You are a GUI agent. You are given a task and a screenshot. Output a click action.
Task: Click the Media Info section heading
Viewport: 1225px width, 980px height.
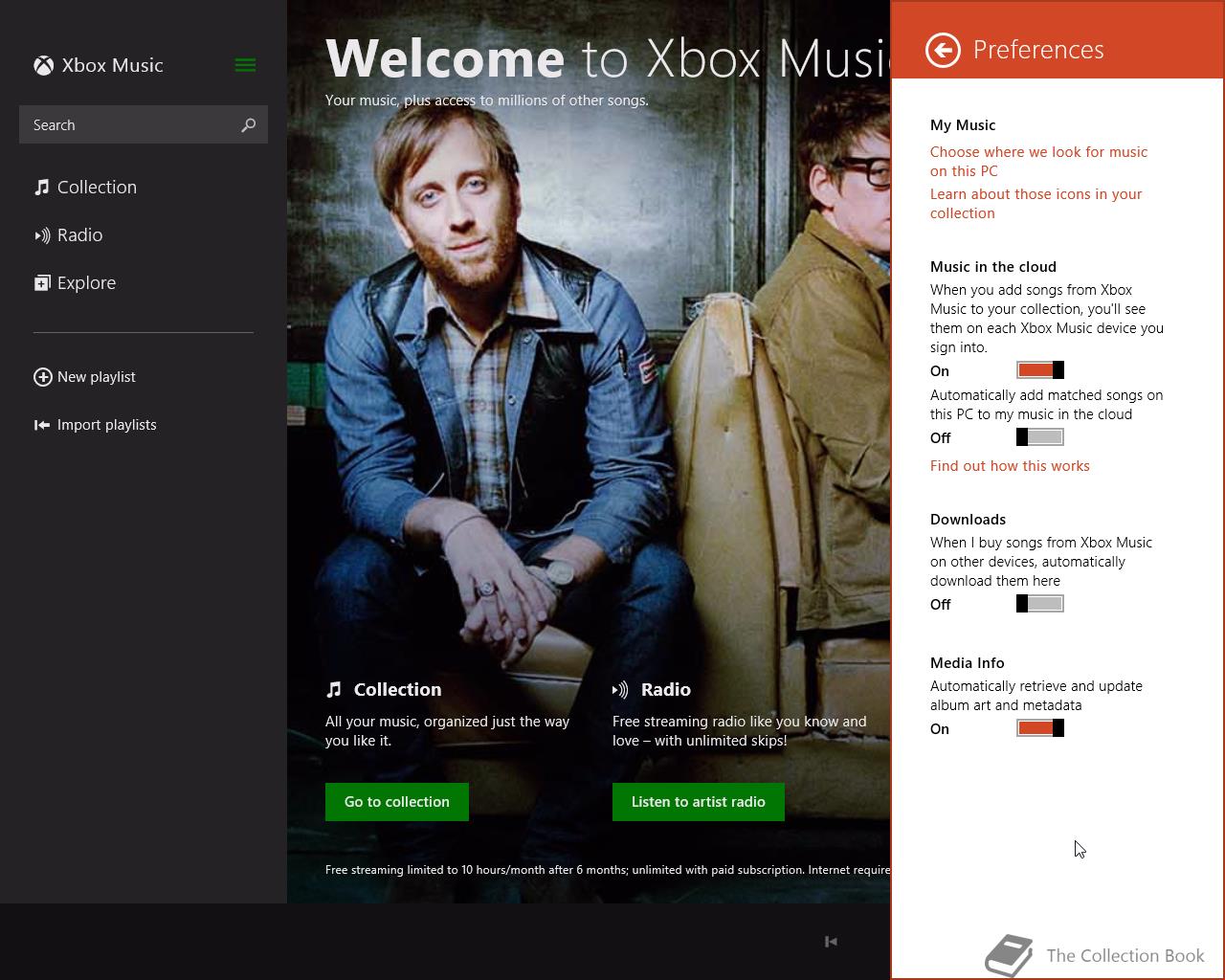[967, 663]
